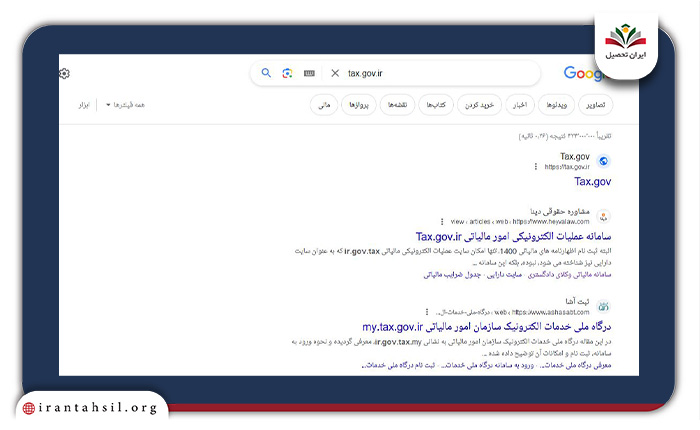Open سامانه مالیاتی وکلای دادگستری sitelink
The width and height of the screenshot is (700, 430).
click(569, 275)
